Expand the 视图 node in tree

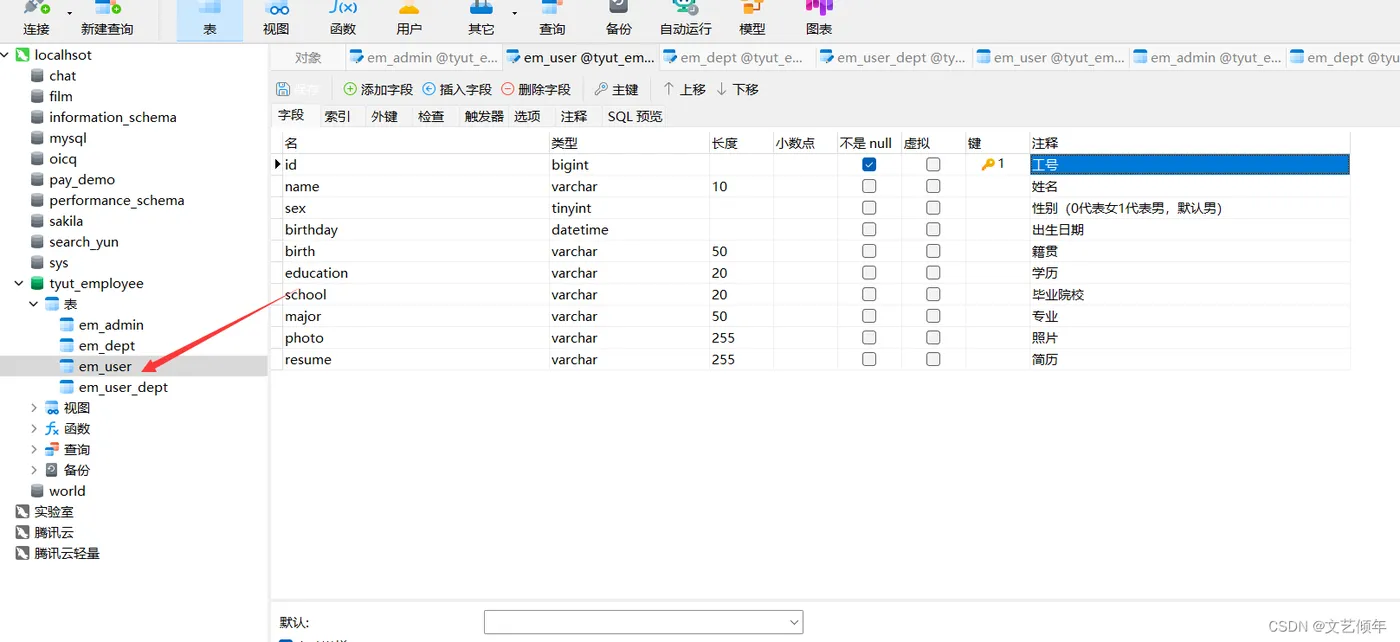[34, 408]
